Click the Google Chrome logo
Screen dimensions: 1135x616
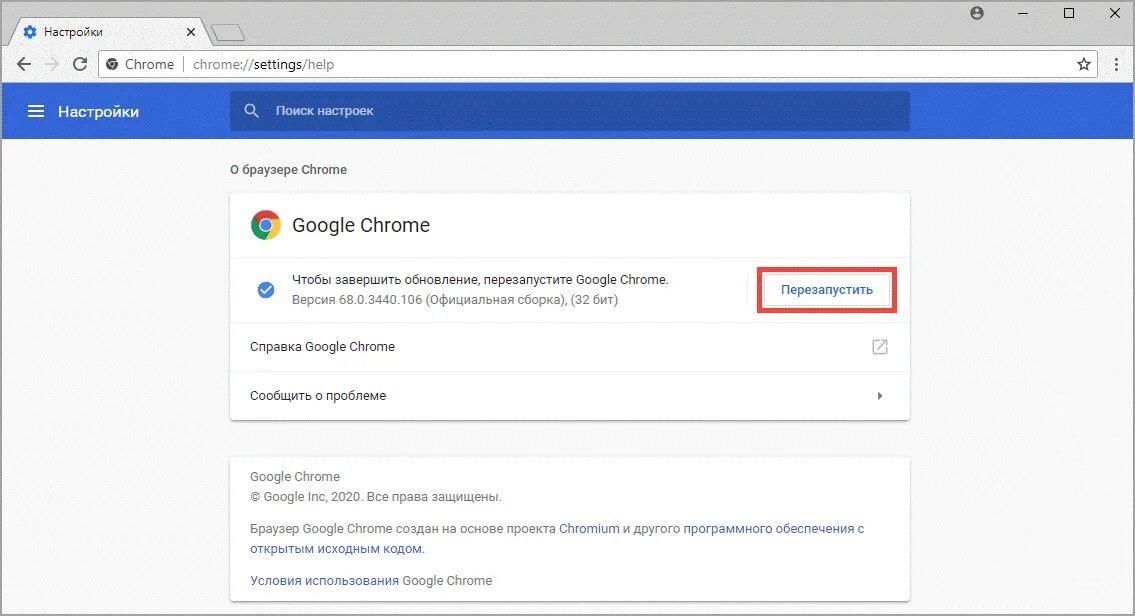(x=265, y=225)
